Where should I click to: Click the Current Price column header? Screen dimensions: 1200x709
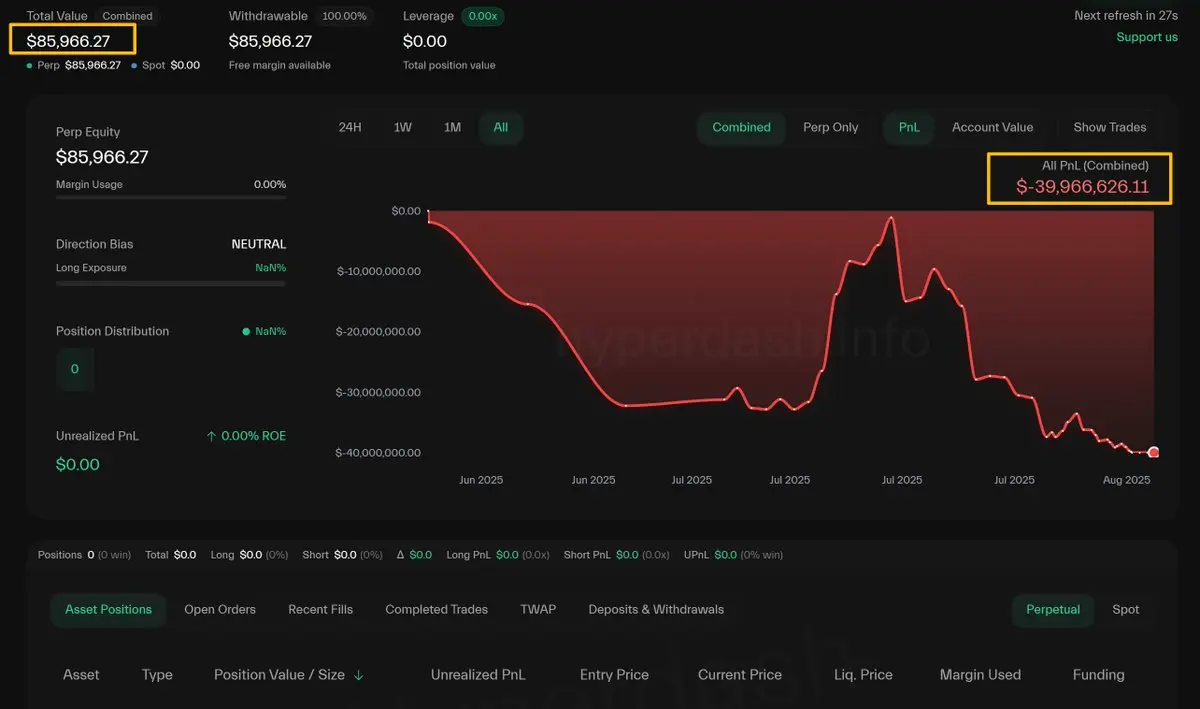click(740, 675)
